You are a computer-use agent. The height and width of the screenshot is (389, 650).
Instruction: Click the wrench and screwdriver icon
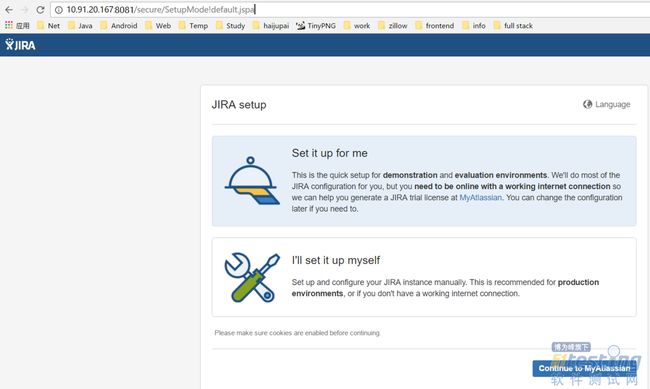252,277
